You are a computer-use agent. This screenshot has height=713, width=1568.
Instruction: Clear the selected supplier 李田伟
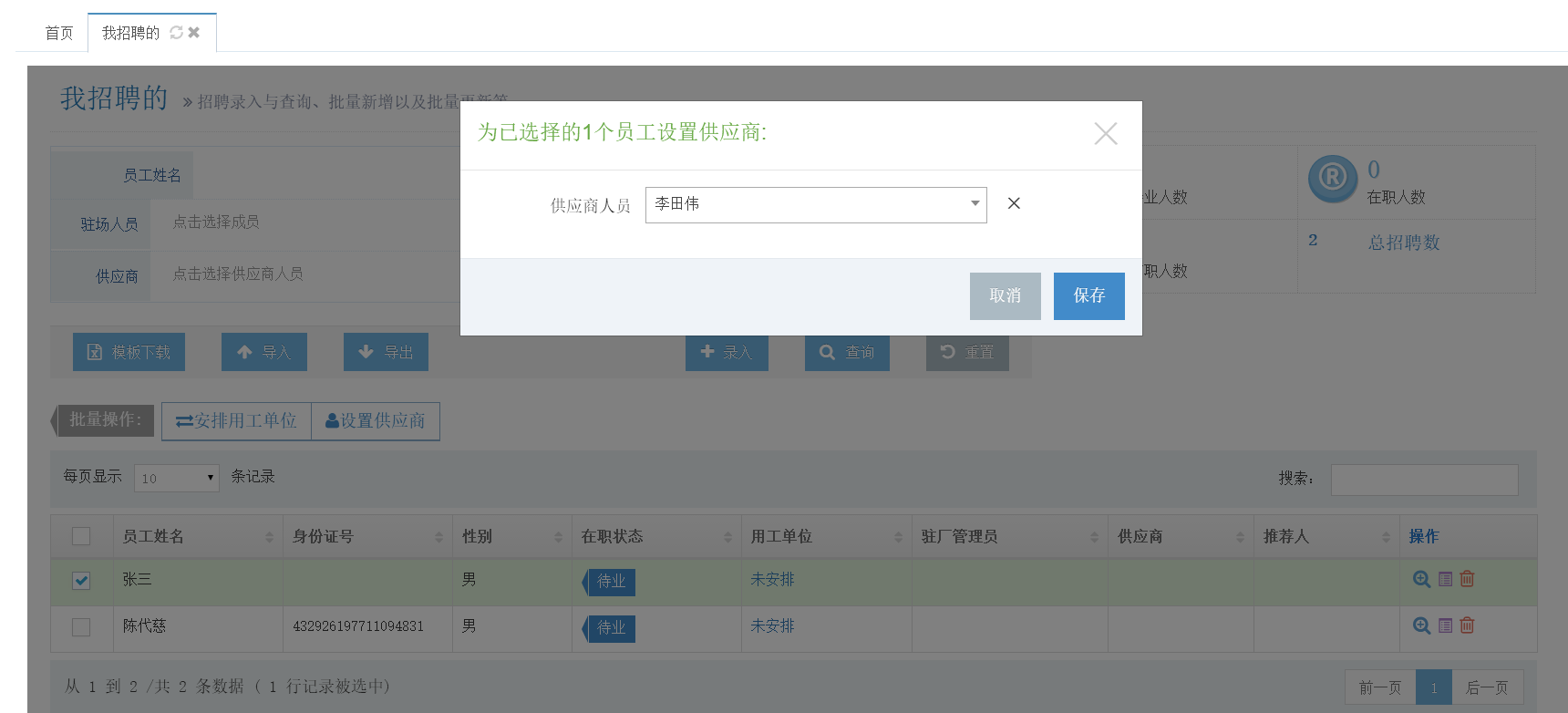1014,203
